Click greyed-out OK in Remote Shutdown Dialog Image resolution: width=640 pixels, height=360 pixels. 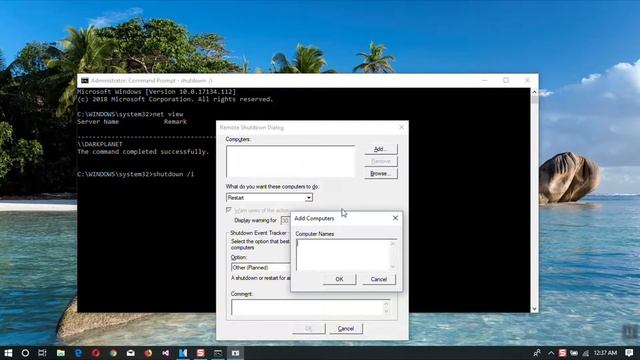pyautogui.click(x=309, y=329)
